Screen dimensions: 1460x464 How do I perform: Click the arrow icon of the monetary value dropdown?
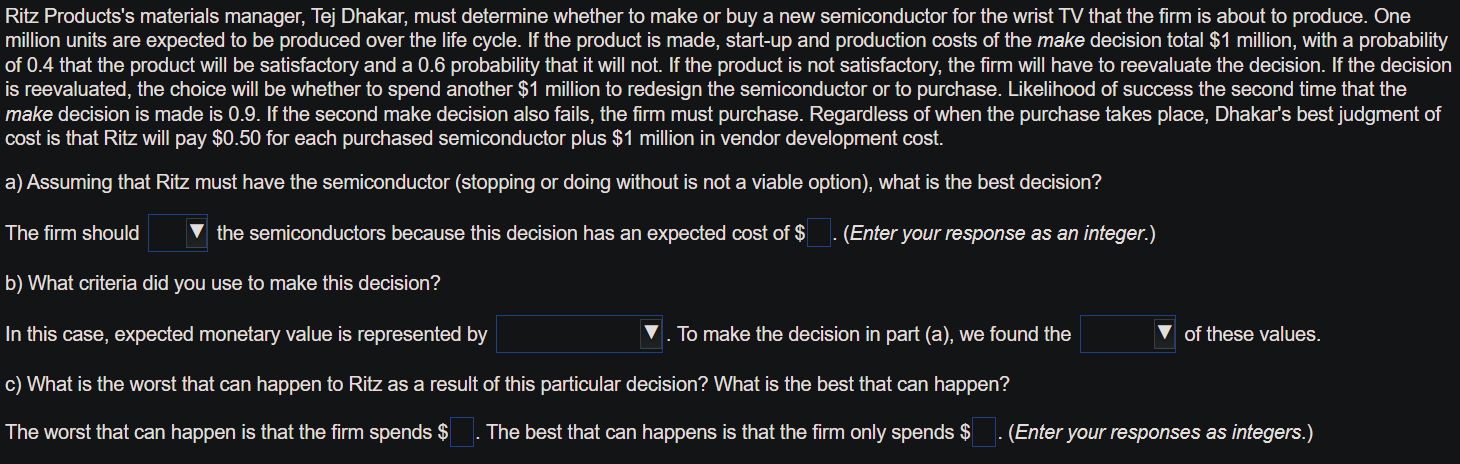(x=652, y=334)
